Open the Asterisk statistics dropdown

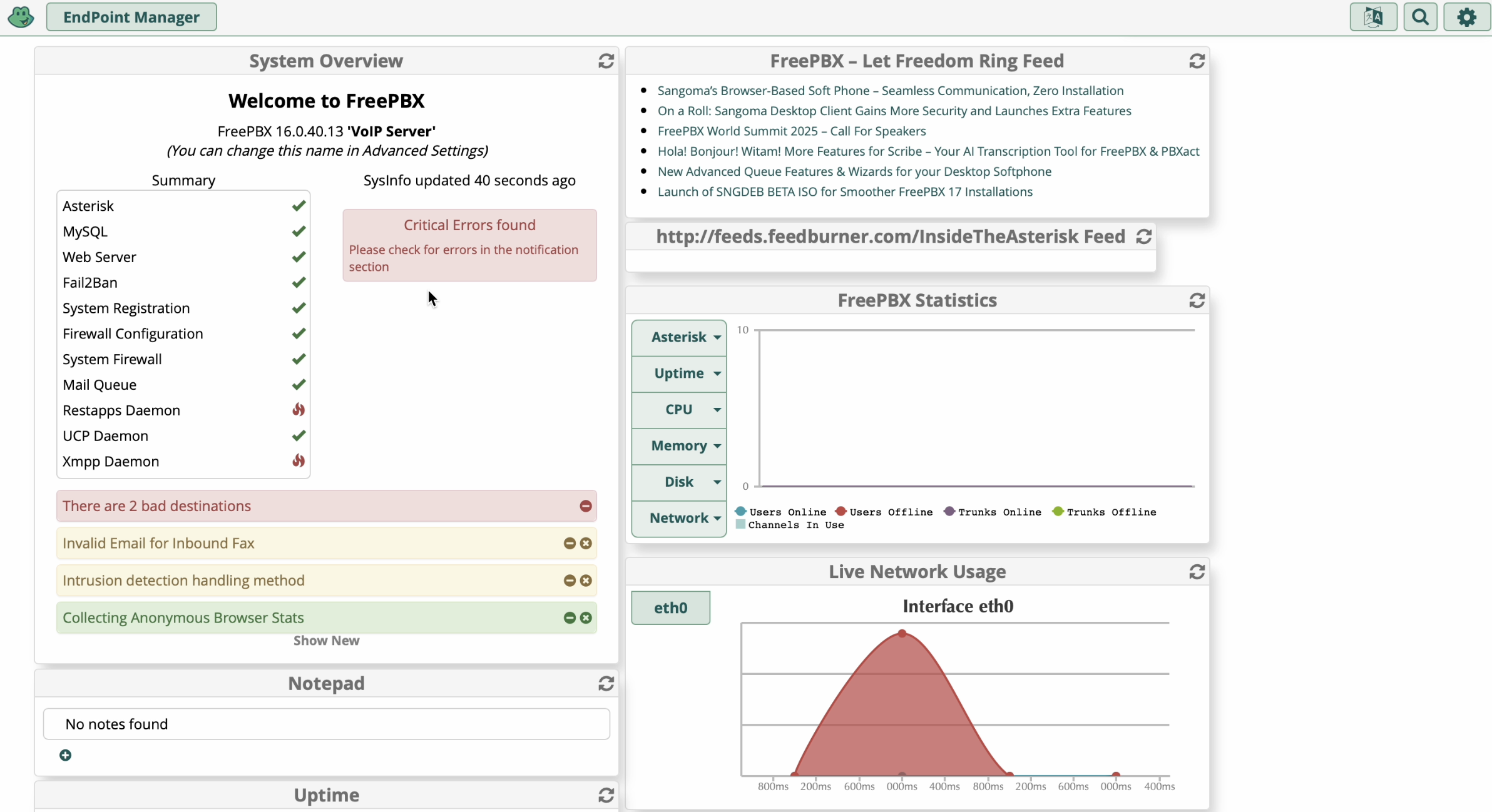tap(679, 337)
